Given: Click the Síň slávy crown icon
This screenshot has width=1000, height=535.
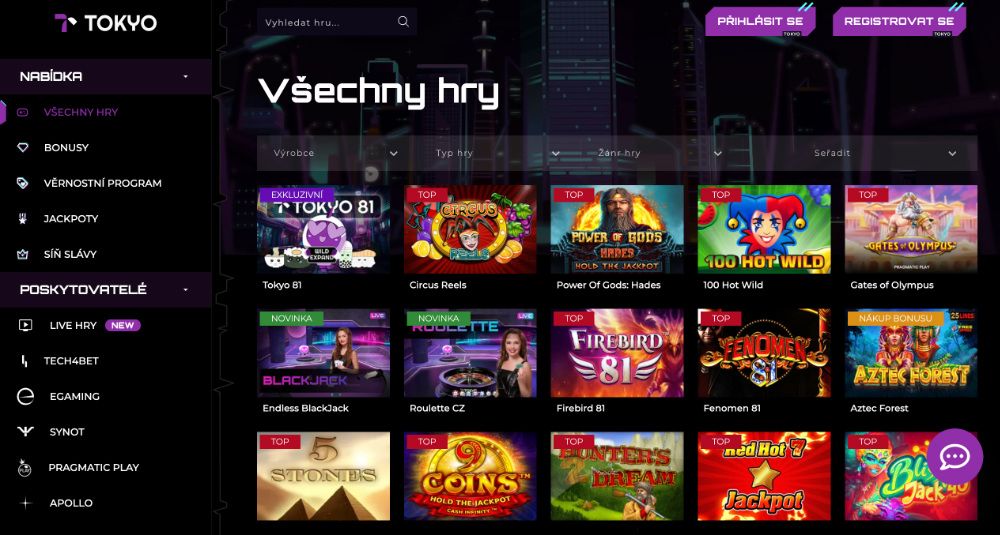Looking at the screenshot, I should (x=23, y=254).
